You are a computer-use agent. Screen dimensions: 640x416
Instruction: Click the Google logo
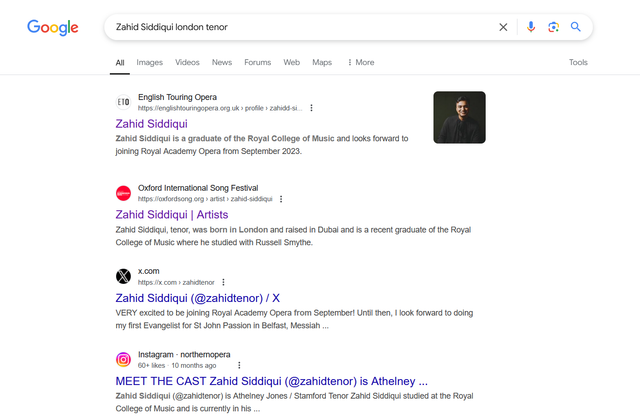[x=52, y=27]
